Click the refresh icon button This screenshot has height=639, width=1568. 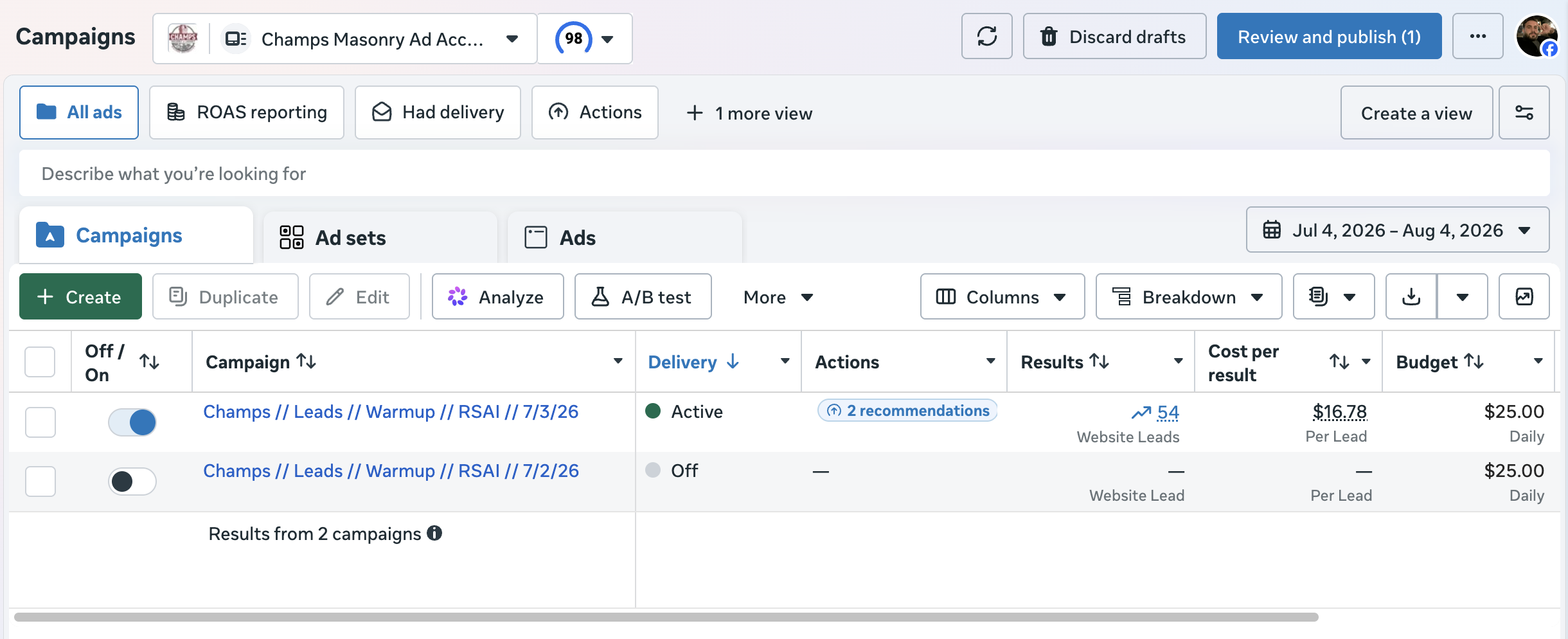[986, 37]
